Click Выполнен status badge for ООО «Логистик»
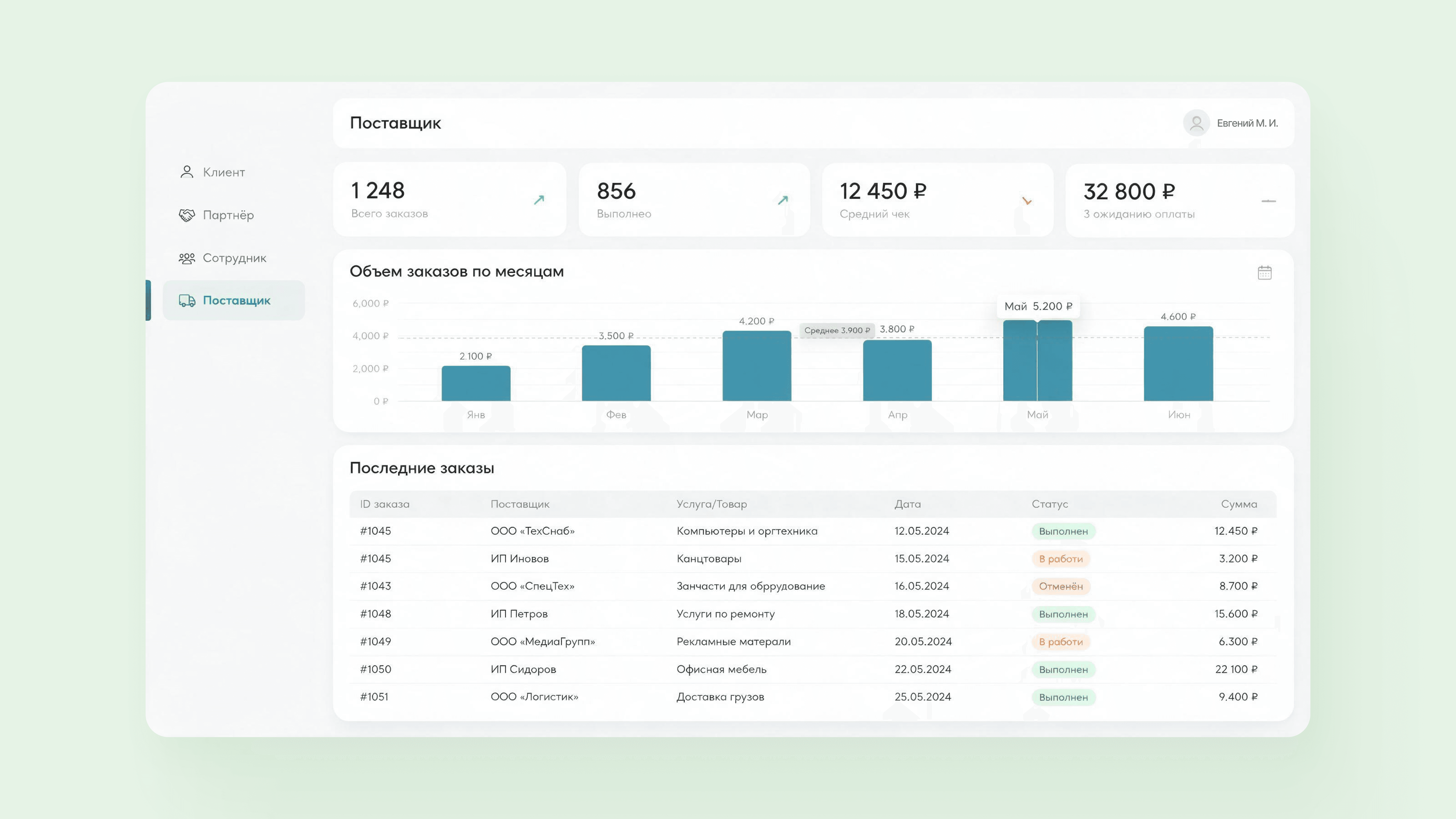 [1063, 697]
